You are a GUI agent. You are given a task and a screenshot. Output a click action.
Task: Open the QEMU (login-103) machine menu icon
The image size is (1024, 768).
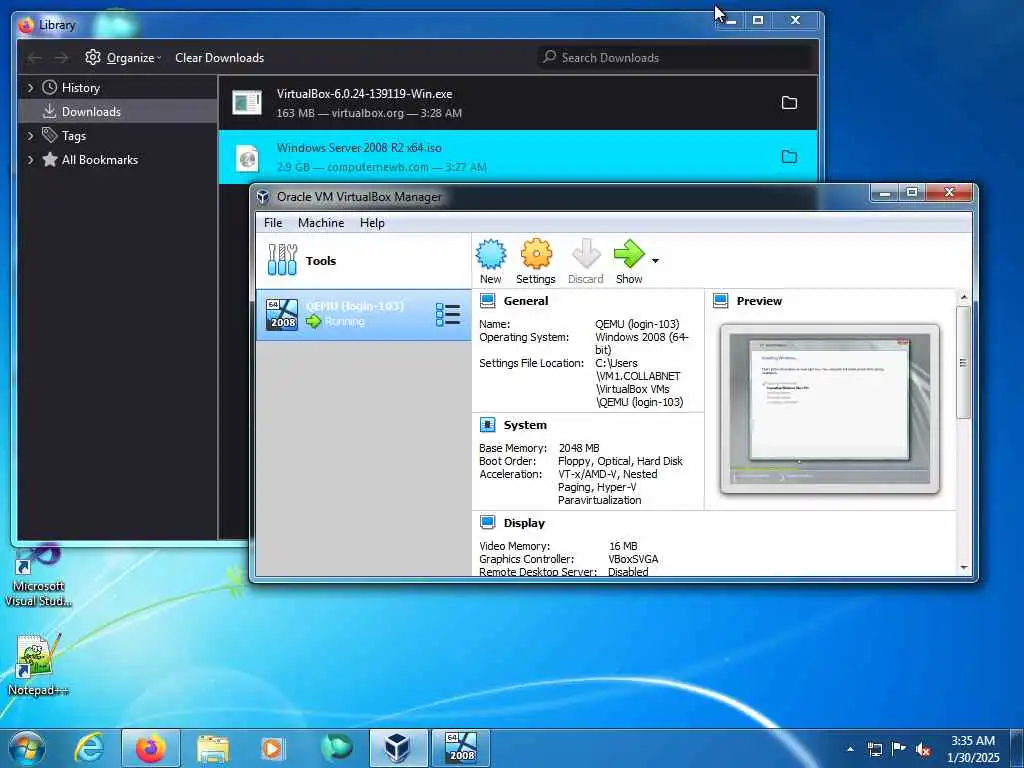point(448,315)
